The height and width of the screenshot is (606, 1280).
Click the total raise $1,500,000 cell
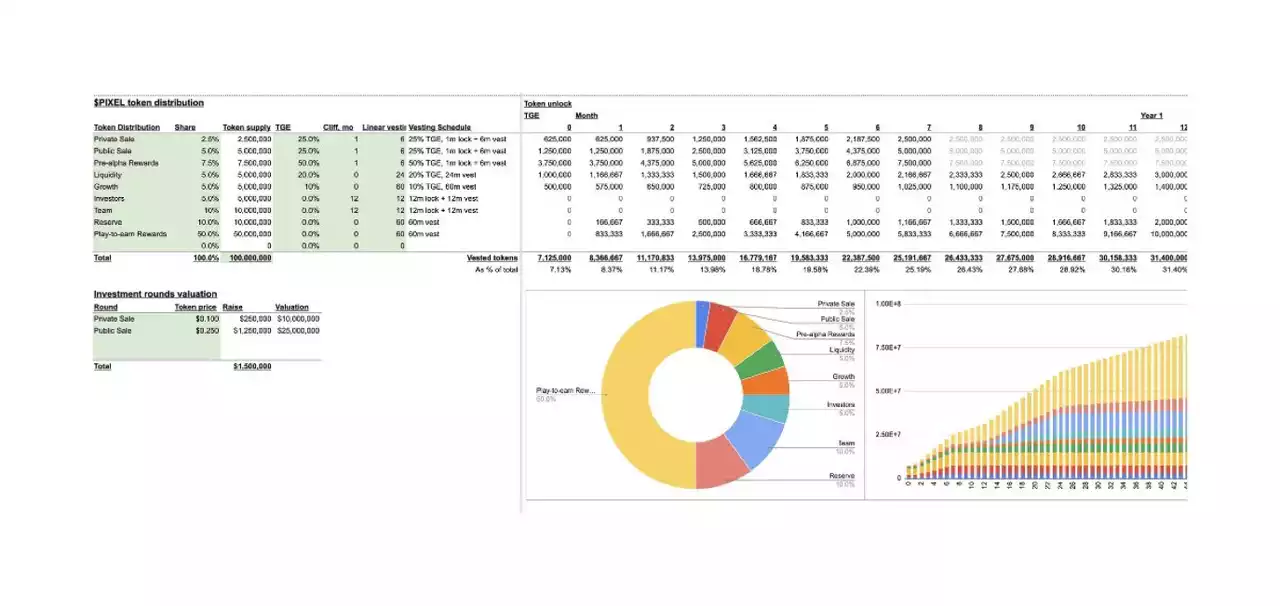(x=251, y=367)
